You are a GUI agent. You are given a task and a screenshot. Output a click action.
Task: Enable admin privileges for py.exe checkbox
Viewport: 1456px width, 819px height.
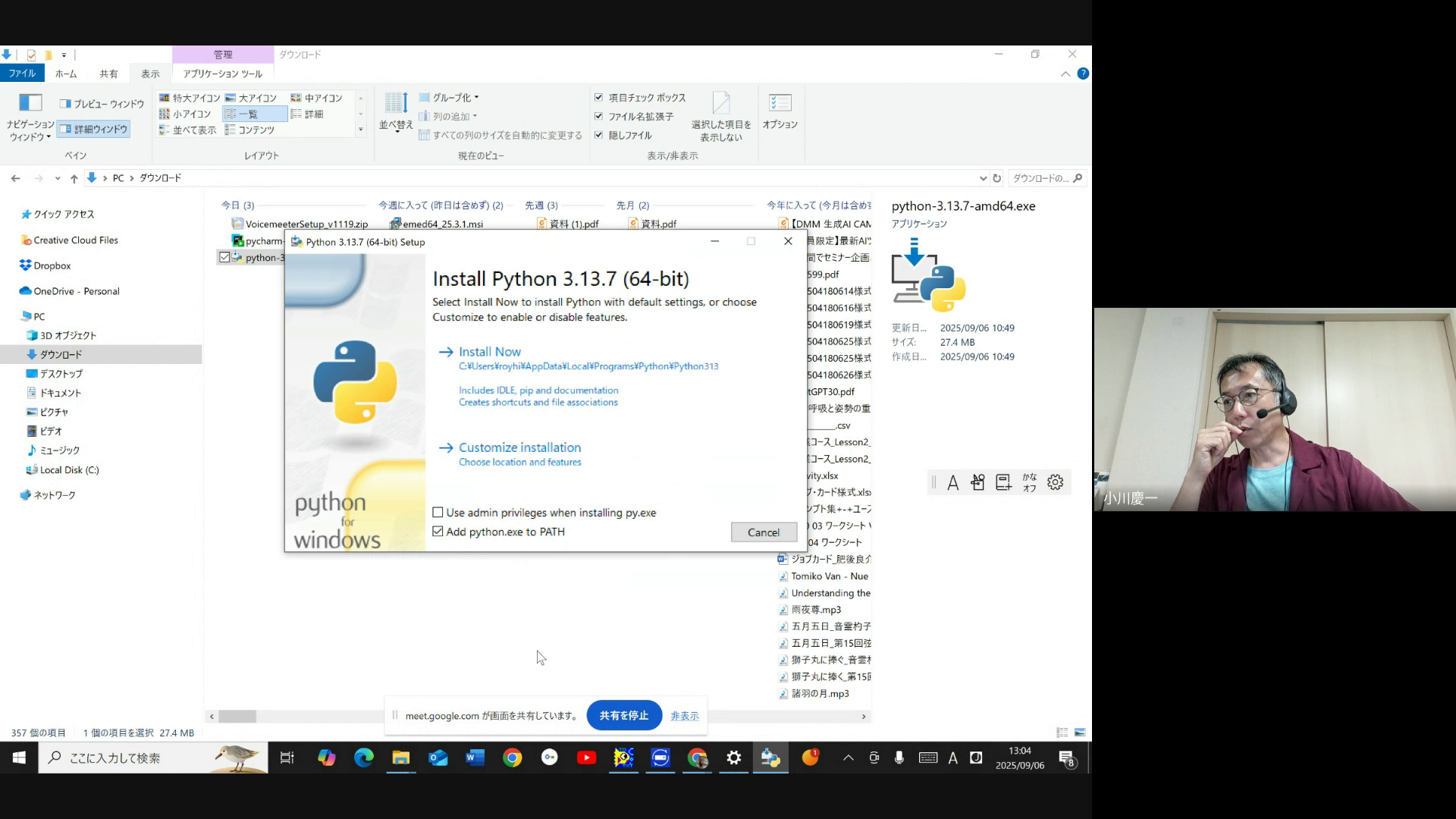[x=438, y=513]
